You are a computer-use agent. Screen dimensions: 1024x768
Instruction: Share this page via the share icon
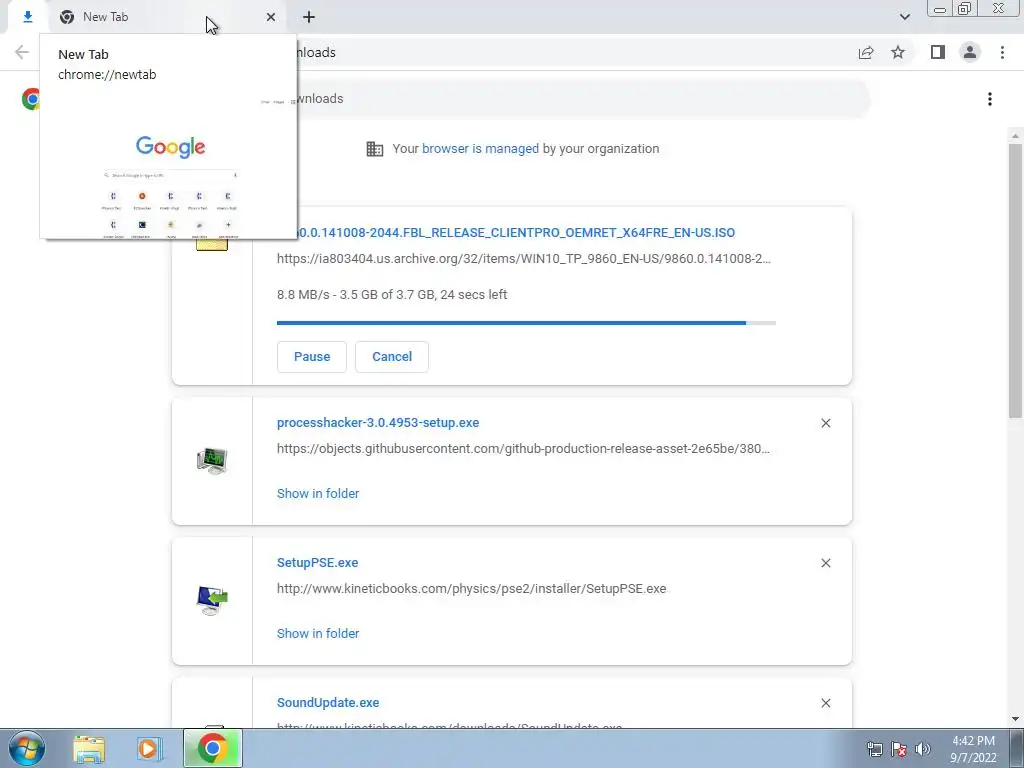[866, 52]
